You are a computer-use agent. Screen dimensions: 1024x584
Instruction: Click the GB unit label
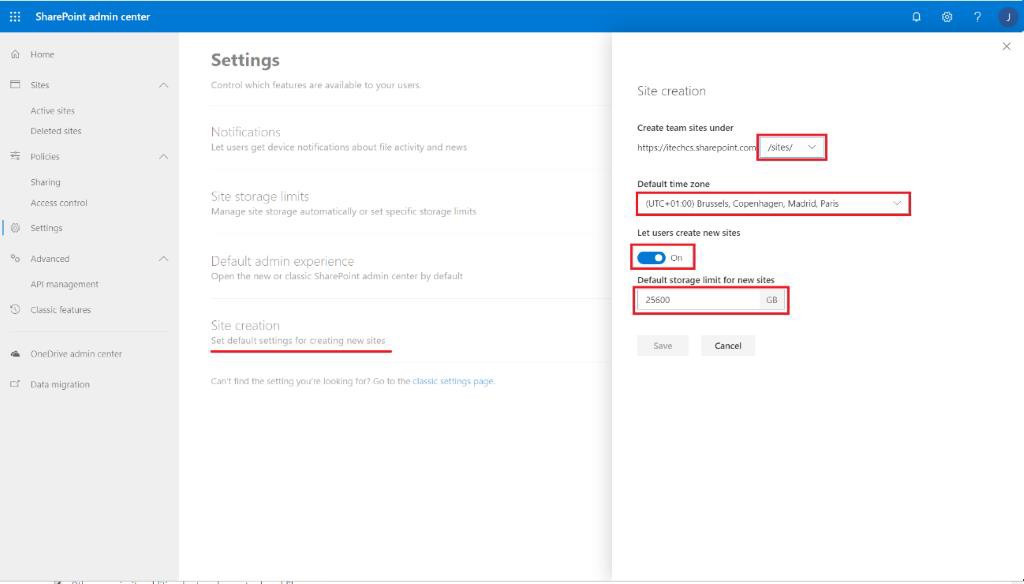pos(772,300)
